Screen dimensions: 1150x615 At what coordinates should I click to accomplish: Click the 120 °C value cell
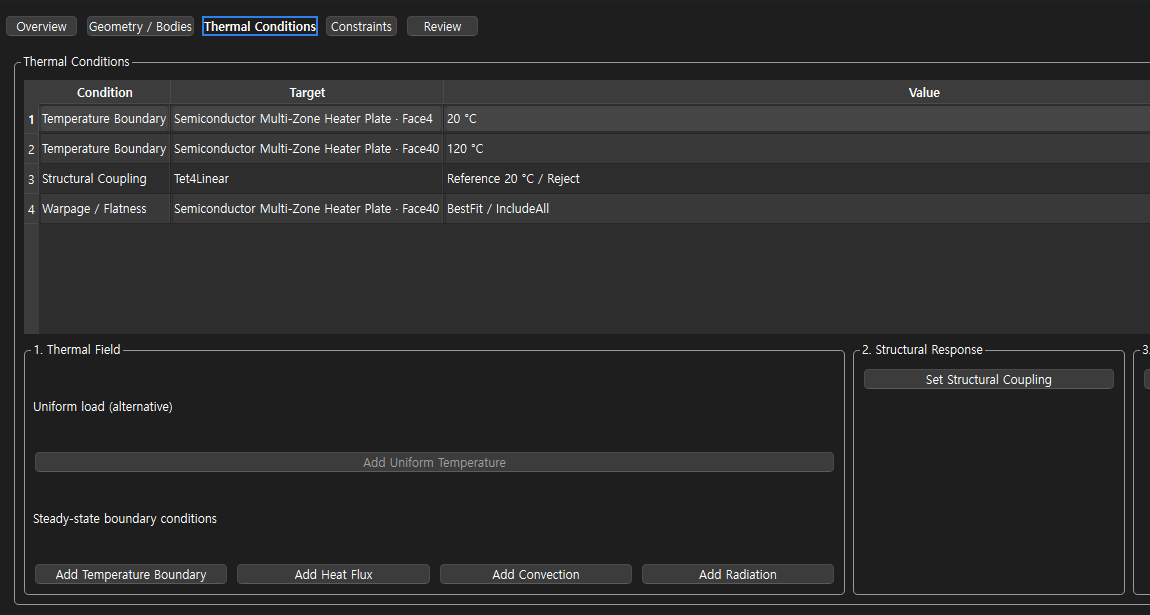(x=796, y=149)
